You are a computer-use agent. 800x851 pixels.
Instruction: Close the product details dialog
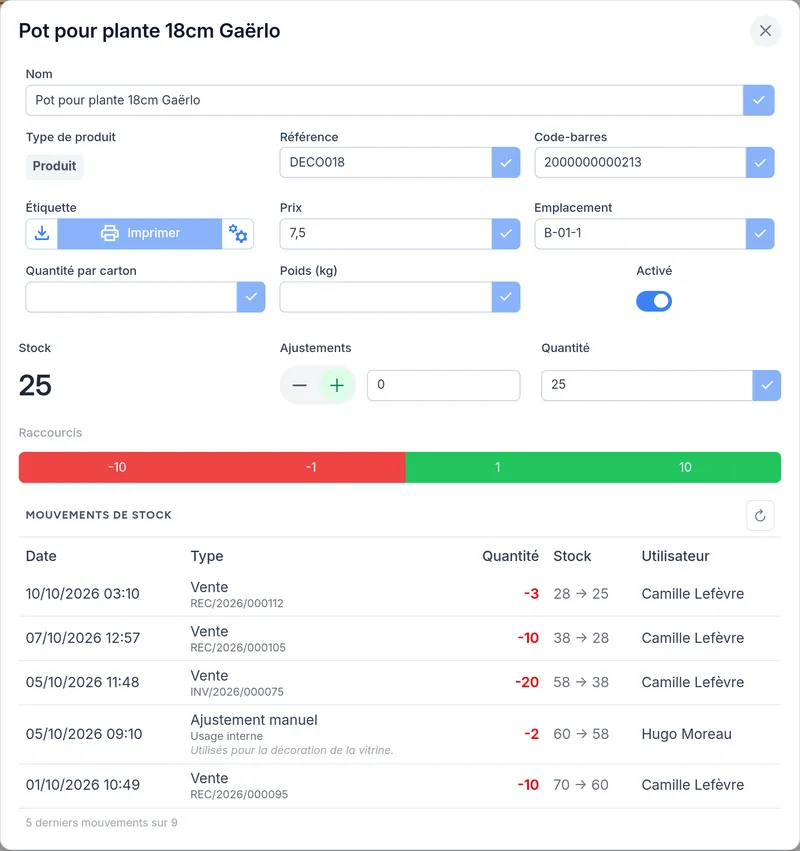pos(765,31)
